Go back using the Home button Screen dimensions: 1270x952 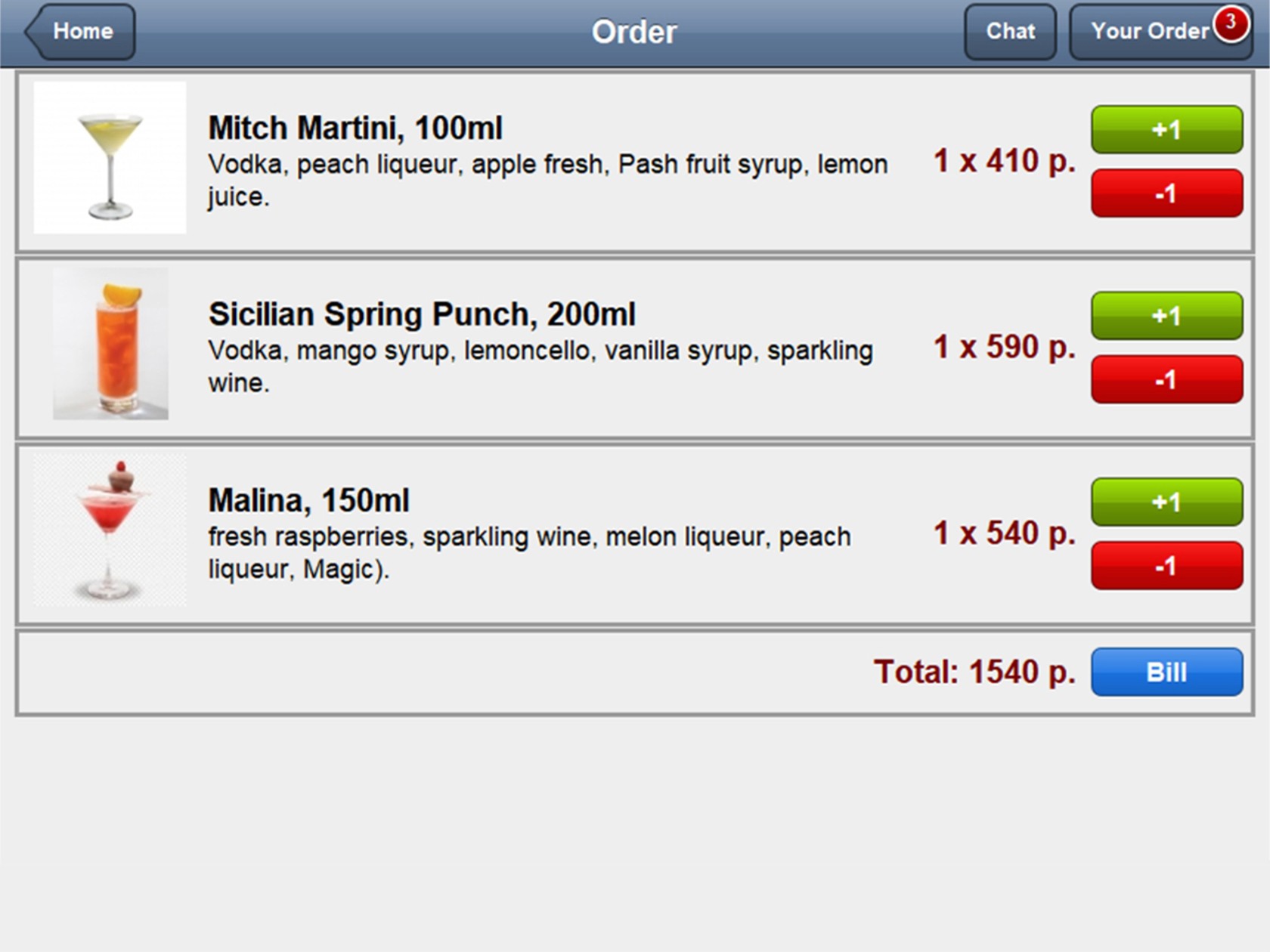click(82, 32)
